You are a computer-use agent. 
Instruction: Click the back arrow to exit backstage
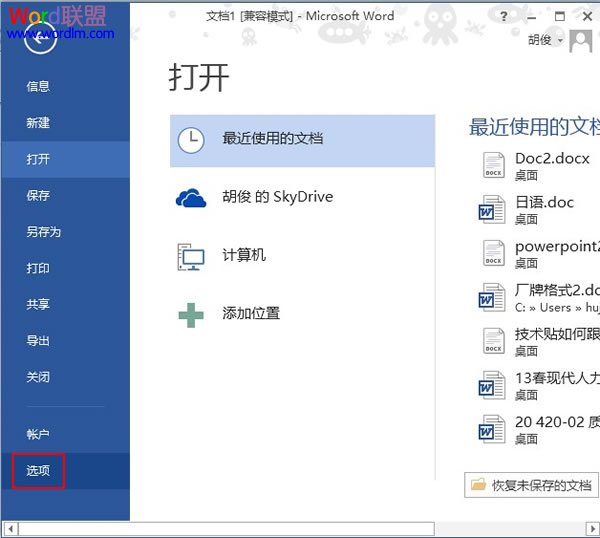(x=39, y=40)
